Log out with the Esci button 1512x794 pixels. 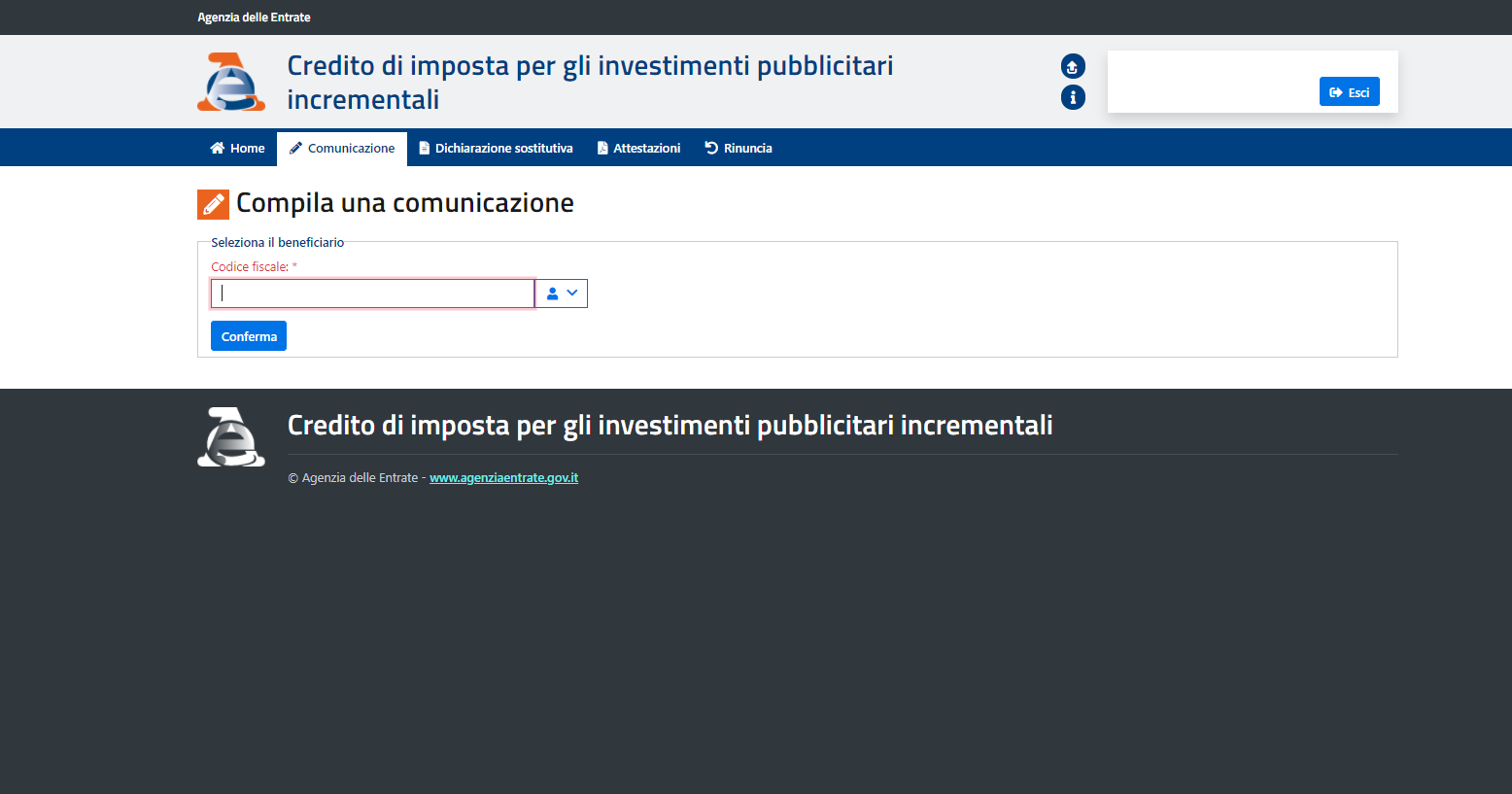click(1349, 92)
